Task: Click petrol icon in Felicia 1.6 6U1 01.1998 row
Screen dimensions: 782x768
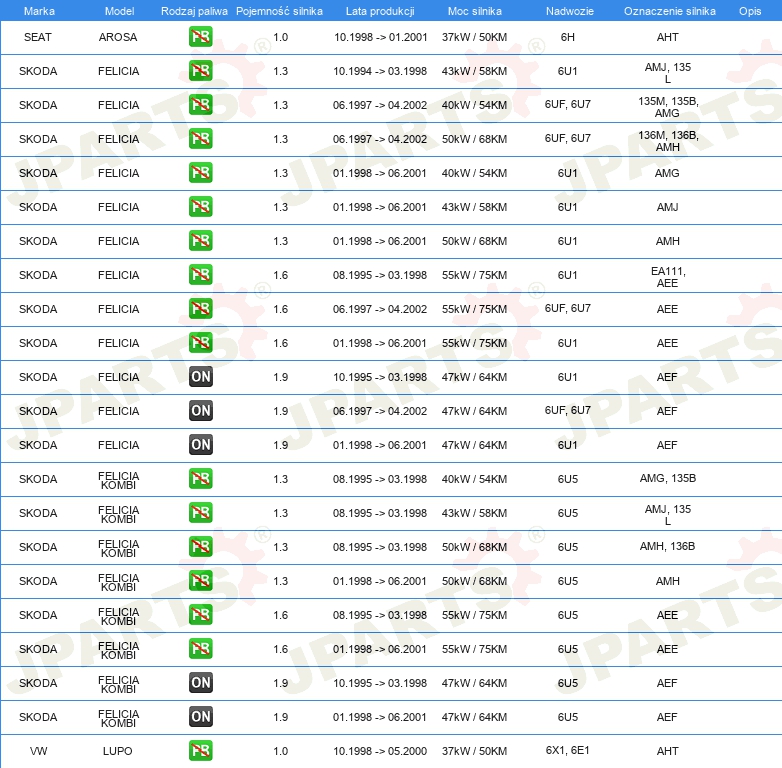Action: (200, 342)
